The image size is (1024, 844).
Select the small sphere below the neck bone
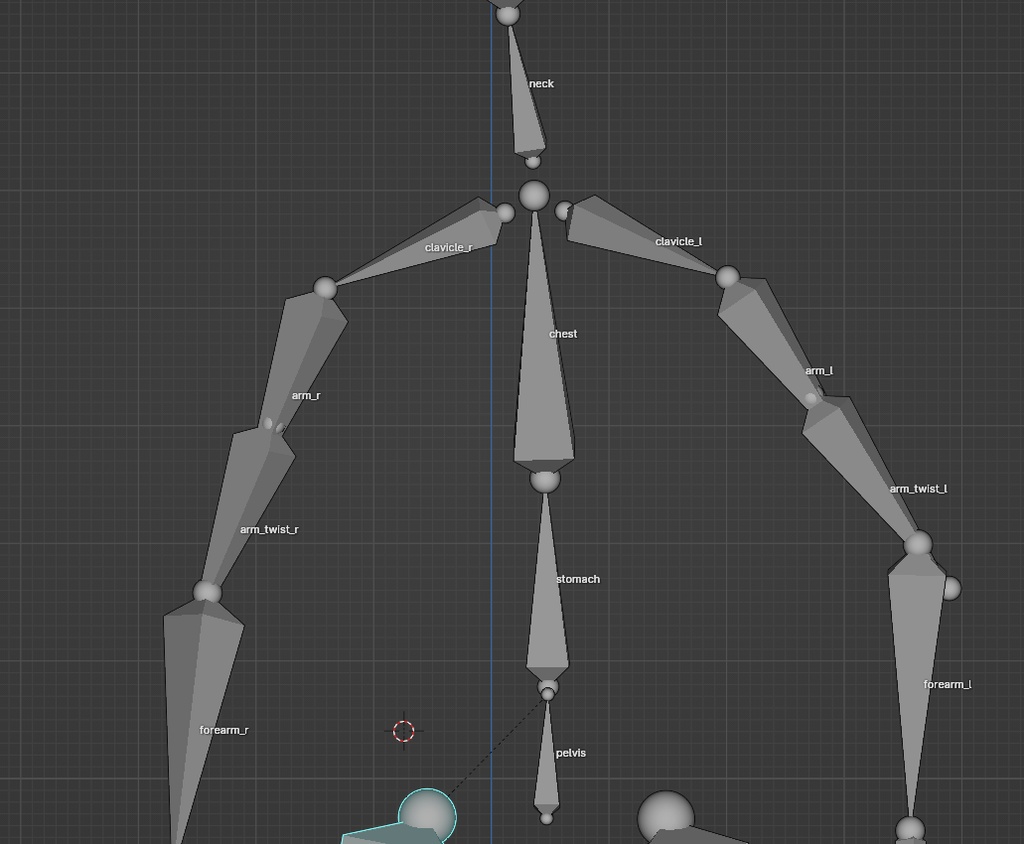click(533, 161)
